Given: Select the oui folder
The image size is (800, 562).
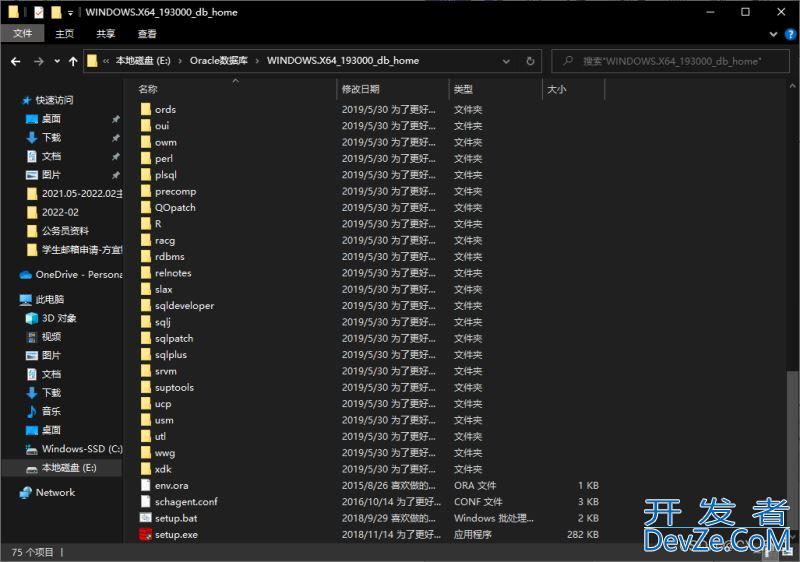Looking at the screenshot, I should point(162,125).
